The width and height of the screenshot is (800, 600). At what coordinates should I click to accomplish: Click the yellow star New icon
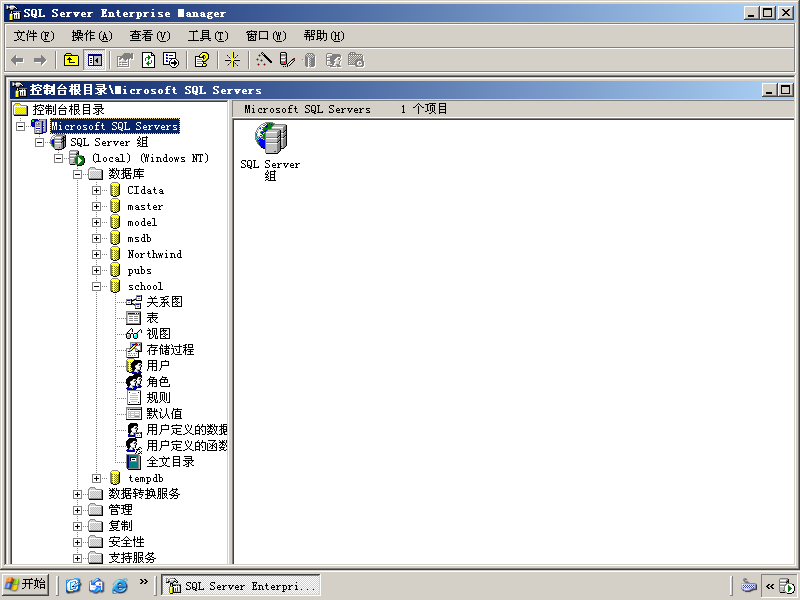pos(233,60)
